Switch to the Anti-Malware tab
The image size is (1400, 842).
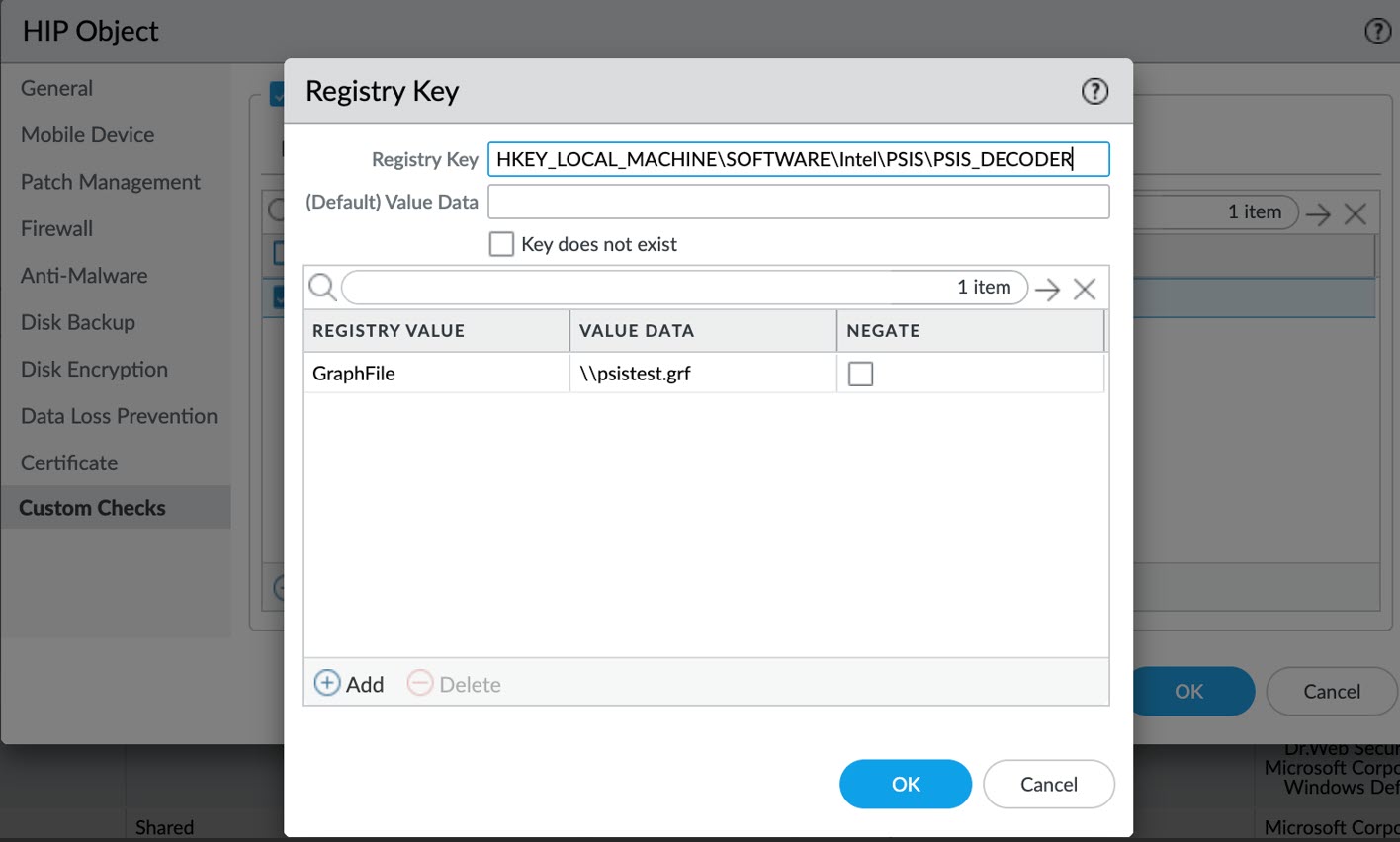tap(84, 276)
